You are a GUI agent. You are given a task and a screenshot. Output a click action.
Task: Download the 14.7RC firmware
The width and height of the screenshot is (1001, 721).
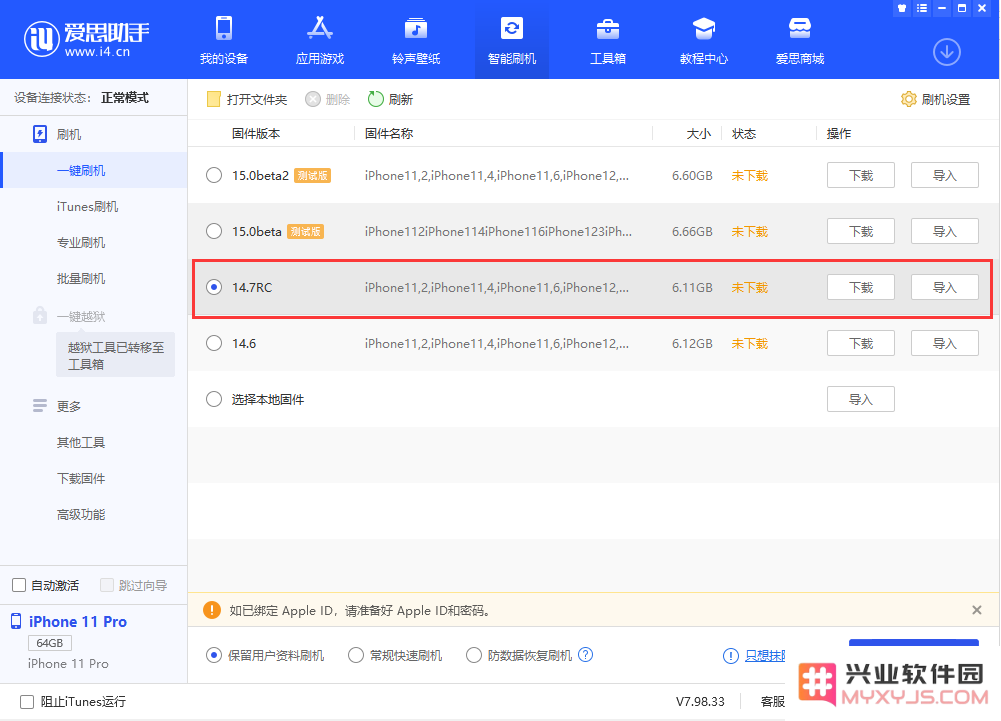861,287
